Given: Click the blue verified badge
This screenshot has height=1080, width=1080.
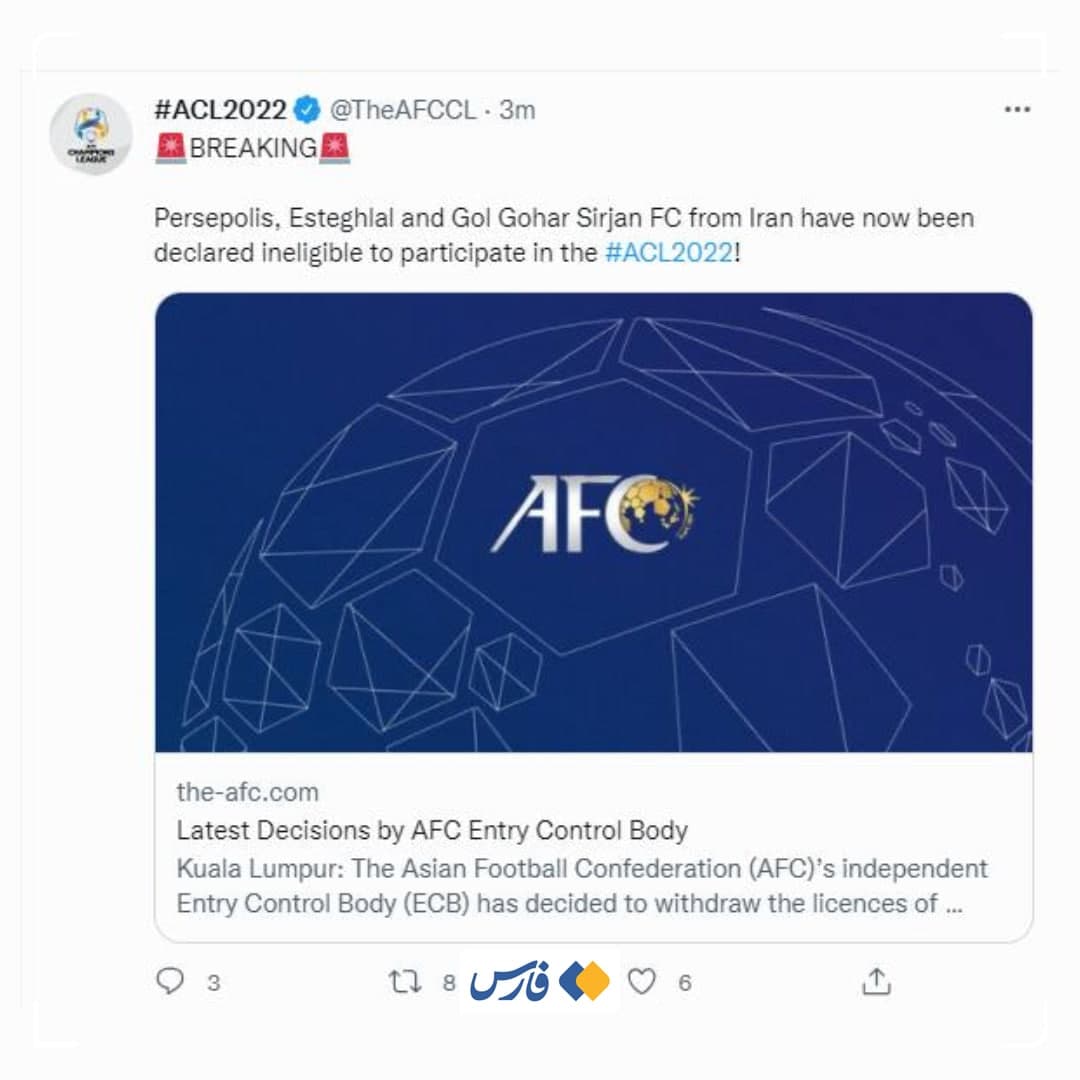Looking at the screenshot, I should (309, 110).
